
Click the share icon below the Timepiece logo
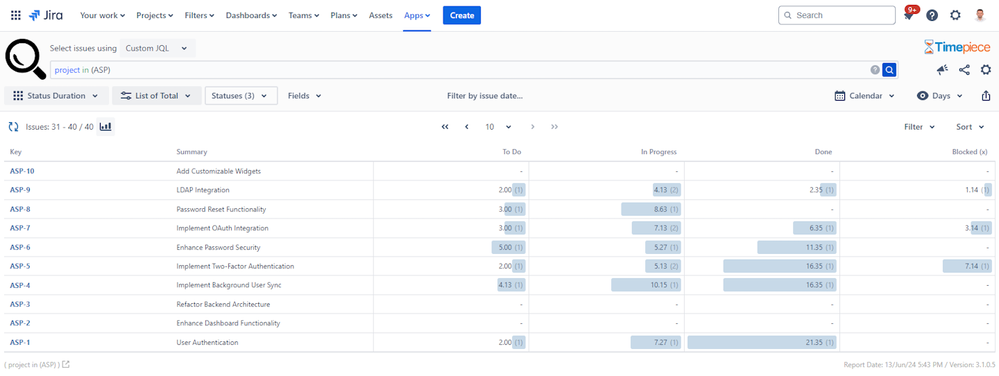(x=964, y=70)
